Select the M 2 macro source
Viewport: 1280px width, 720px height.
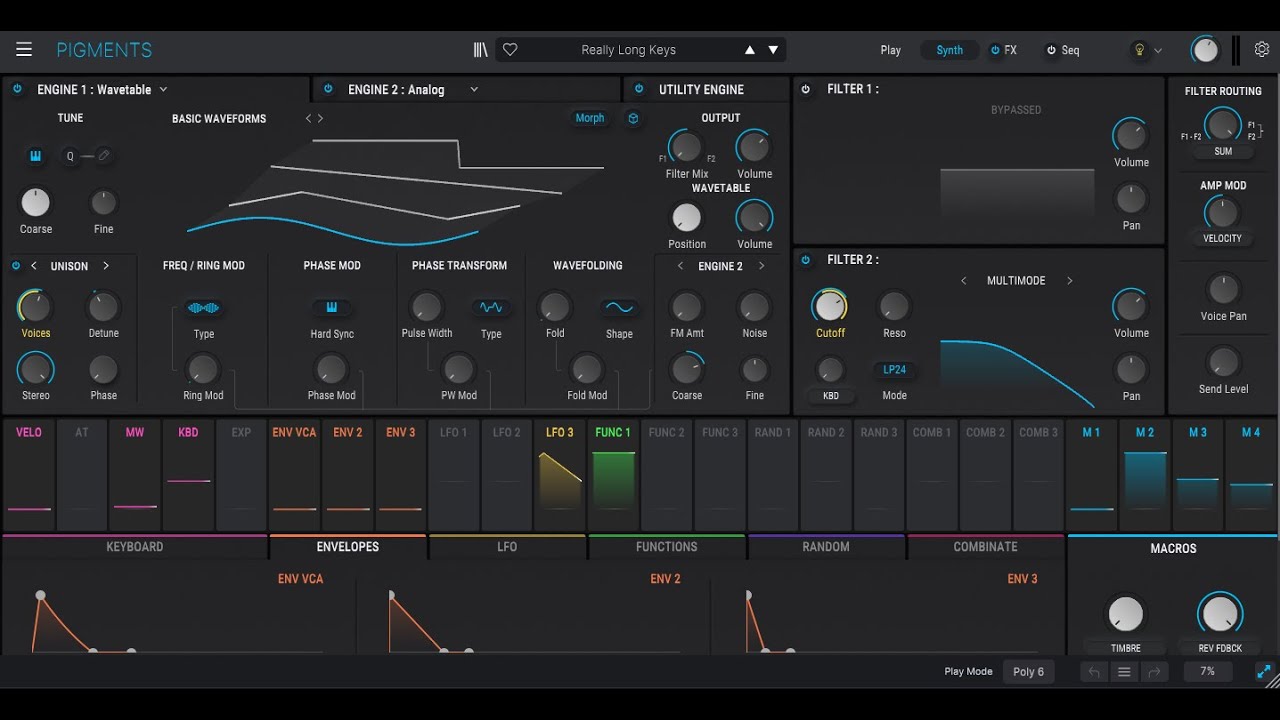(1145, 475)
